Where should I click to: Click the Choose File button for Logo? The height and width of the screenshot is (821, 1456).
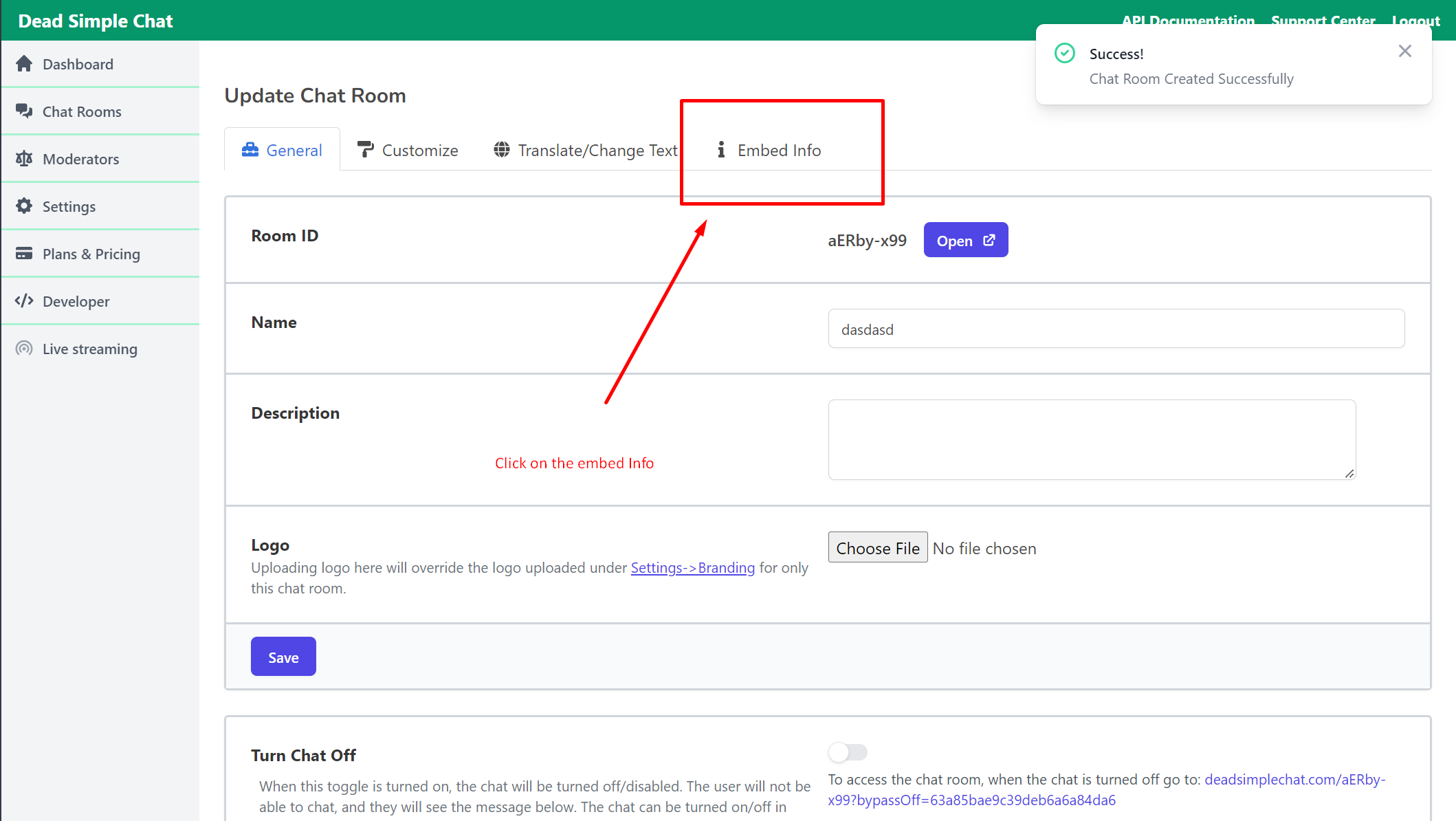877,547
